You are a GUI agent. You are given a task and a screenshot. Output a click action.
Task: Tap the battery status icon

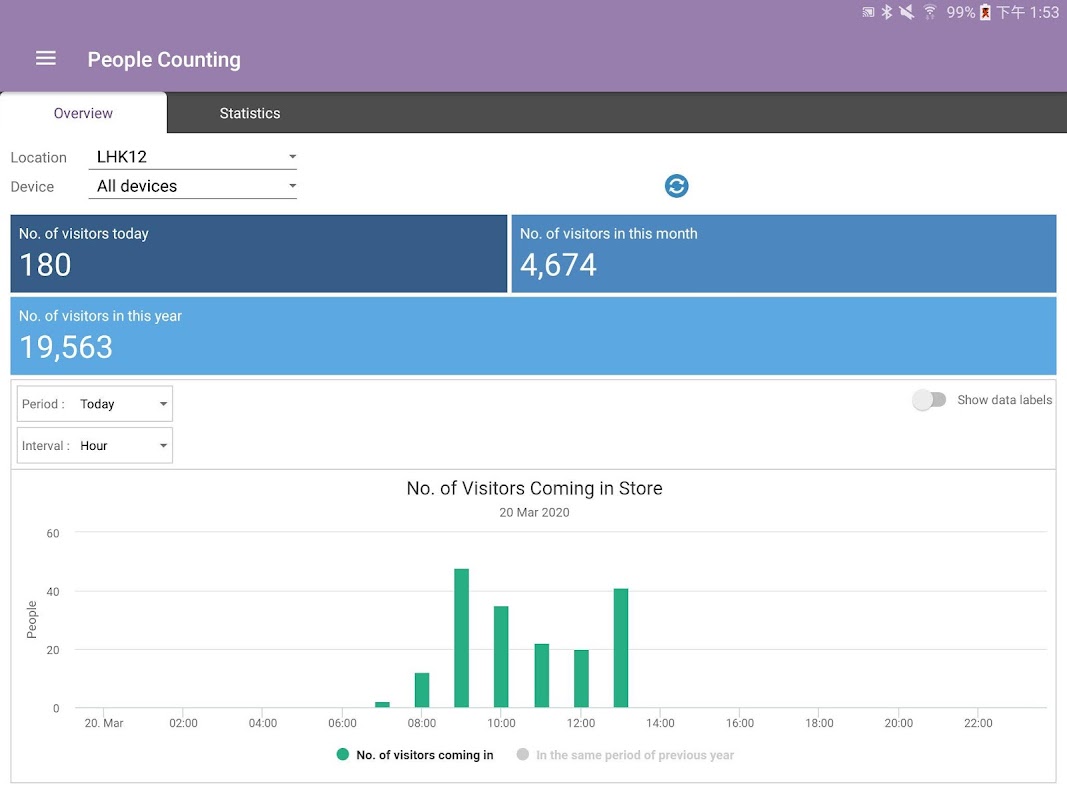coord(985,12)
